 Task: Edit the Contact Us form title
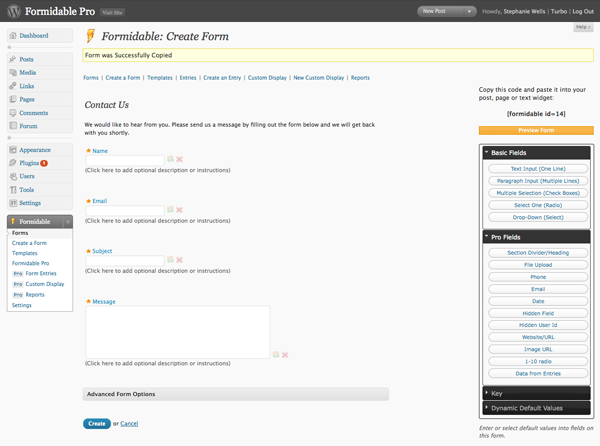click(x=107, y=105)
